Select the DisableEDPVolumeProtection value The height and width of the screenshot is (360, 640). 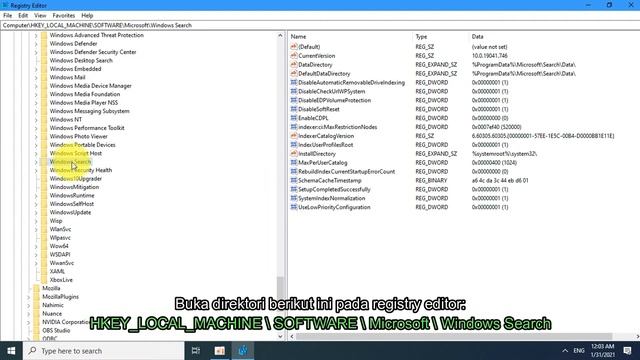coord(335,100)
